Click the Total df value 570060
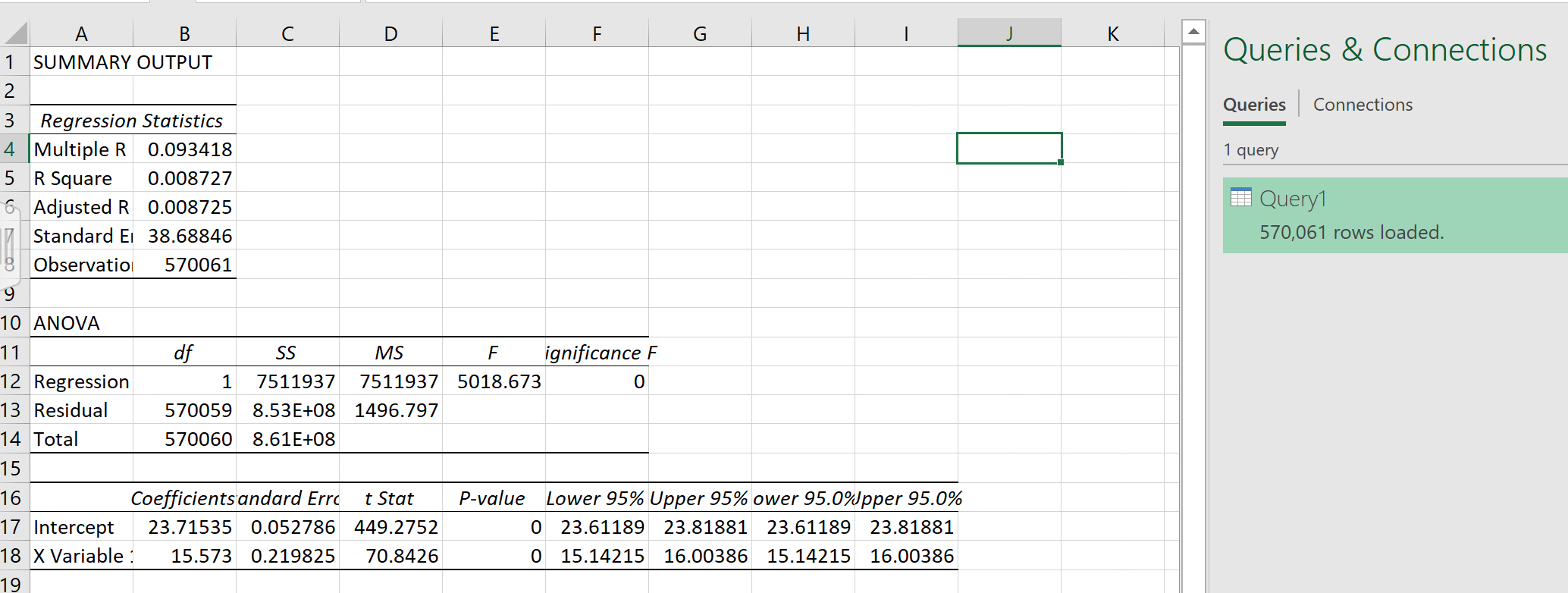Image resolution: width=1568 pixels, height=593 pixels. (x=185, y=438)
